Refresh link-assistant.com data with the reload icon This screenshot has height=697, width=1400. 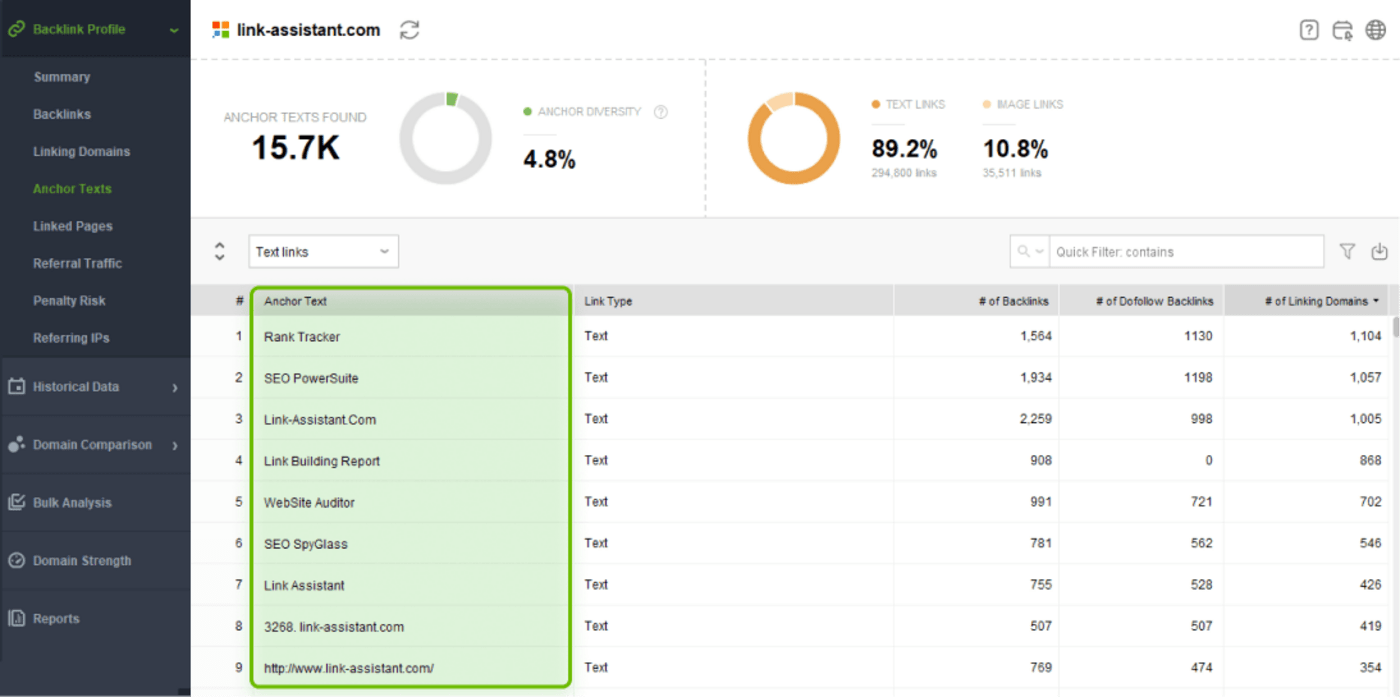410,30
